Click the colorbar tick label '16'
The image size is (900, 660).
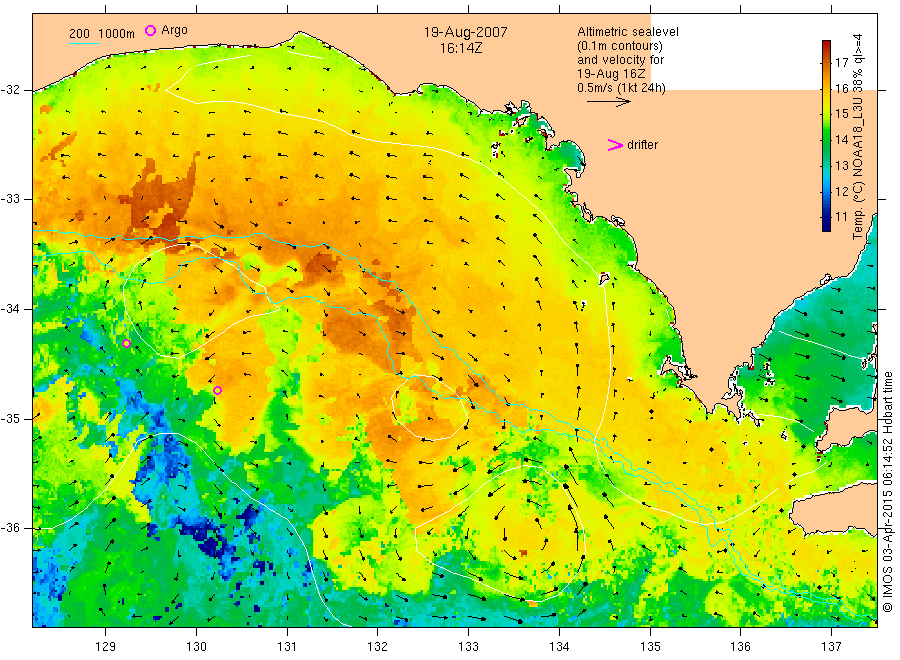point(841,88)
